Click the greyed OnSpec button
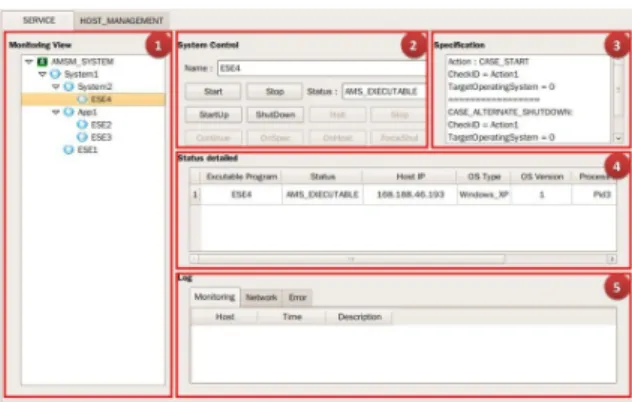Screen dimensions: 632x402 click(x=275, y=138)
